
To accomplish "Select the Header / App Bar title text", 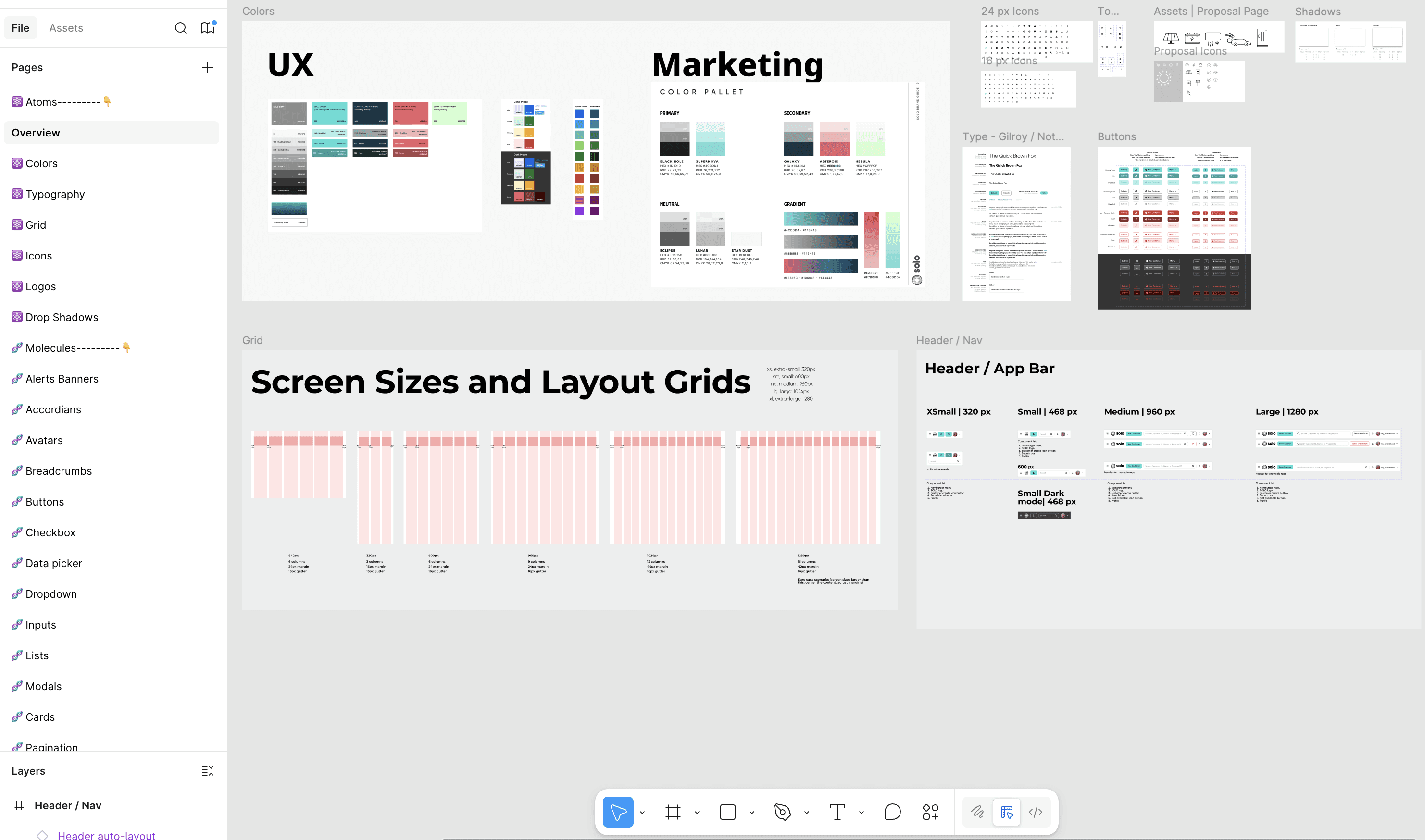I will pyautogui.click(x=989, y=369).
